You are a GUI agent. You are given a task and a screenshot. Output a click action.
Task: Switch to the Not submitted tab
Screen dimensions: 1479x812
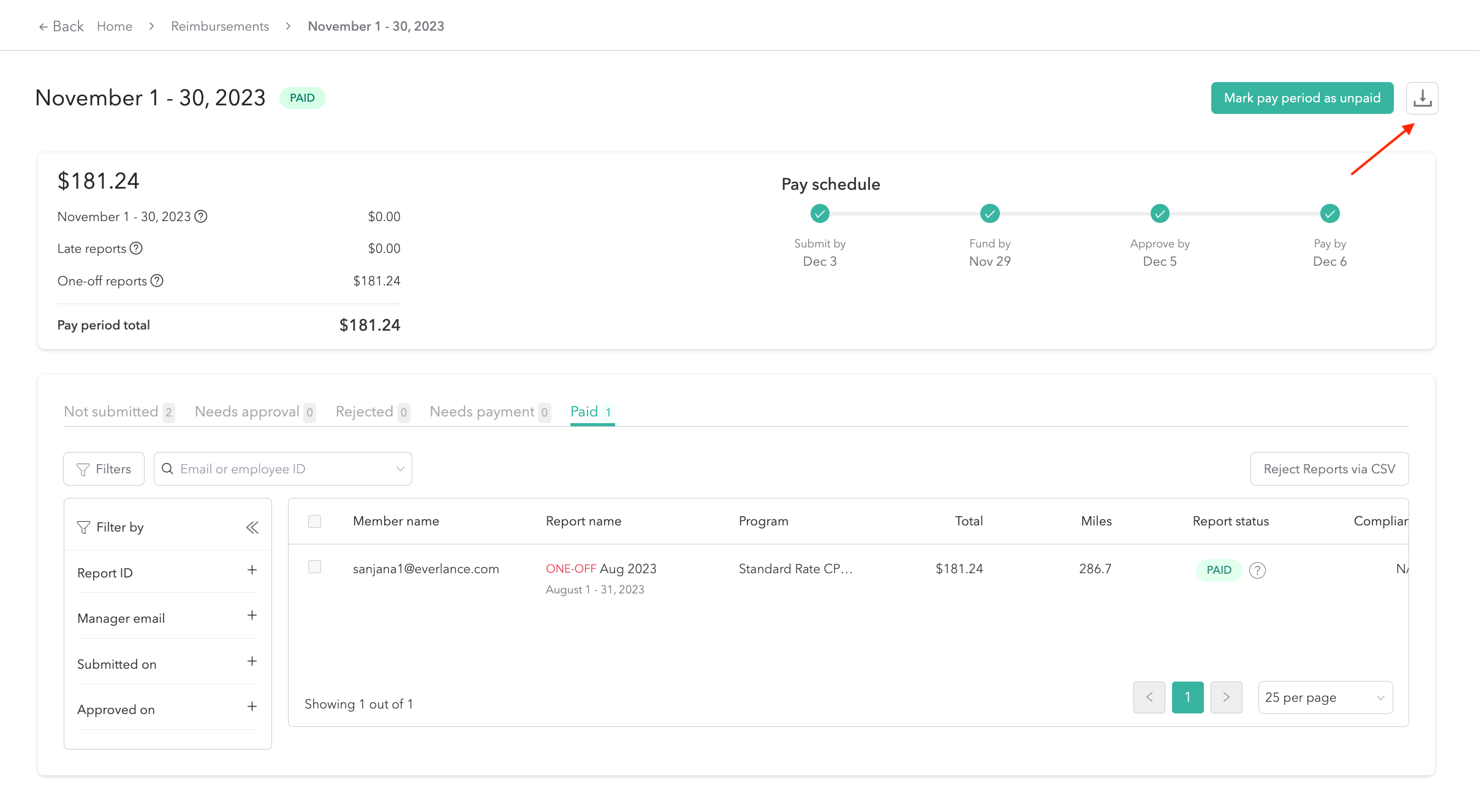click(118, 412)
